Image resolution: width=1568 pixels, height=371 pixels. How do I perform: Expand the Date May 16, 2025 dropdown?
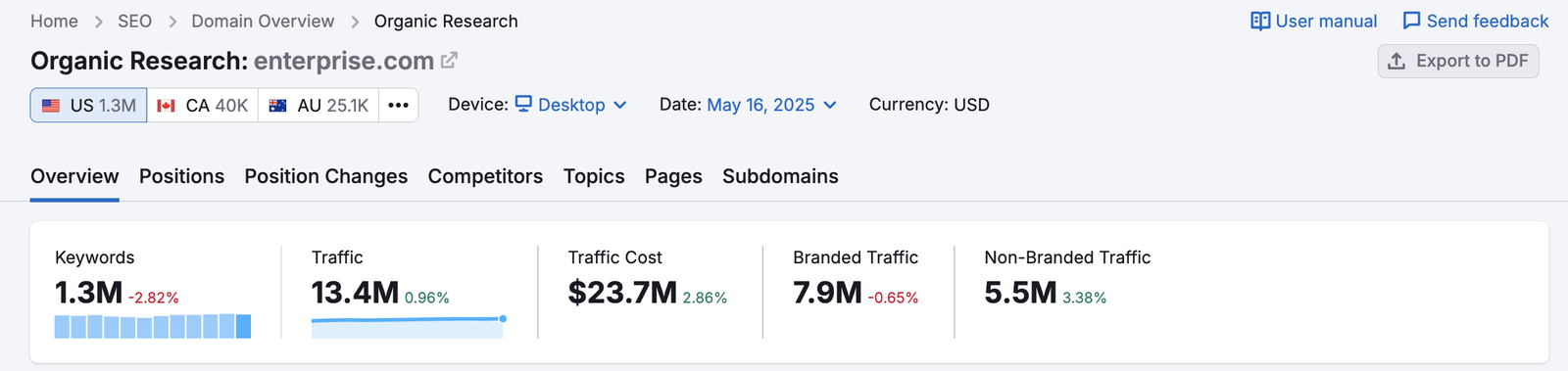772,105
